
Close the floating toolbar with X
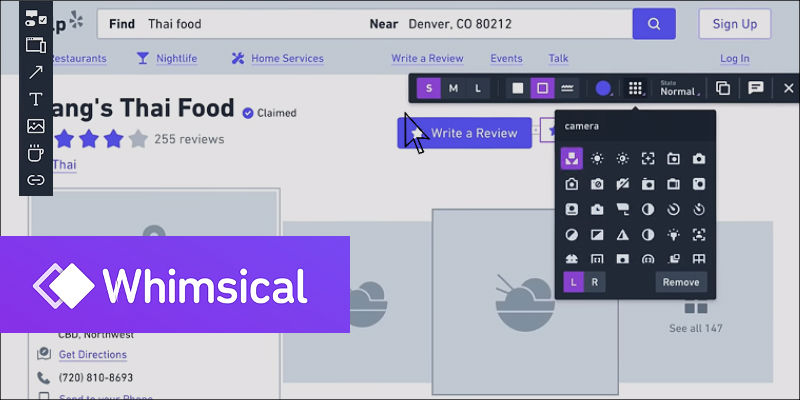788,88
